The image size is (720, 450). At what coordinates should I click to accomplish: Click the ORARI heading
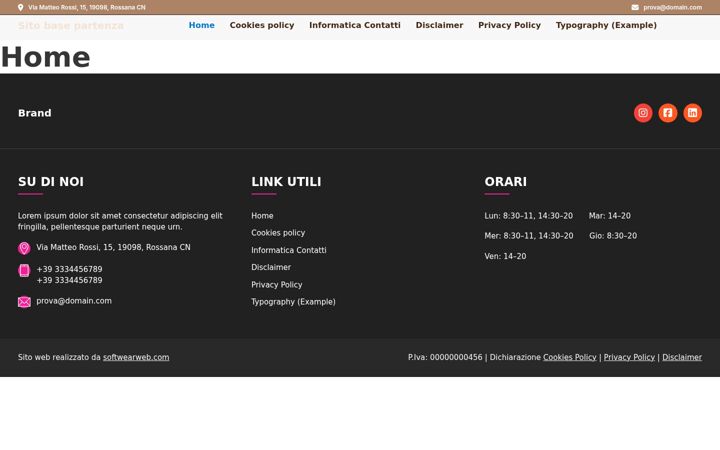tap(506, 182)
